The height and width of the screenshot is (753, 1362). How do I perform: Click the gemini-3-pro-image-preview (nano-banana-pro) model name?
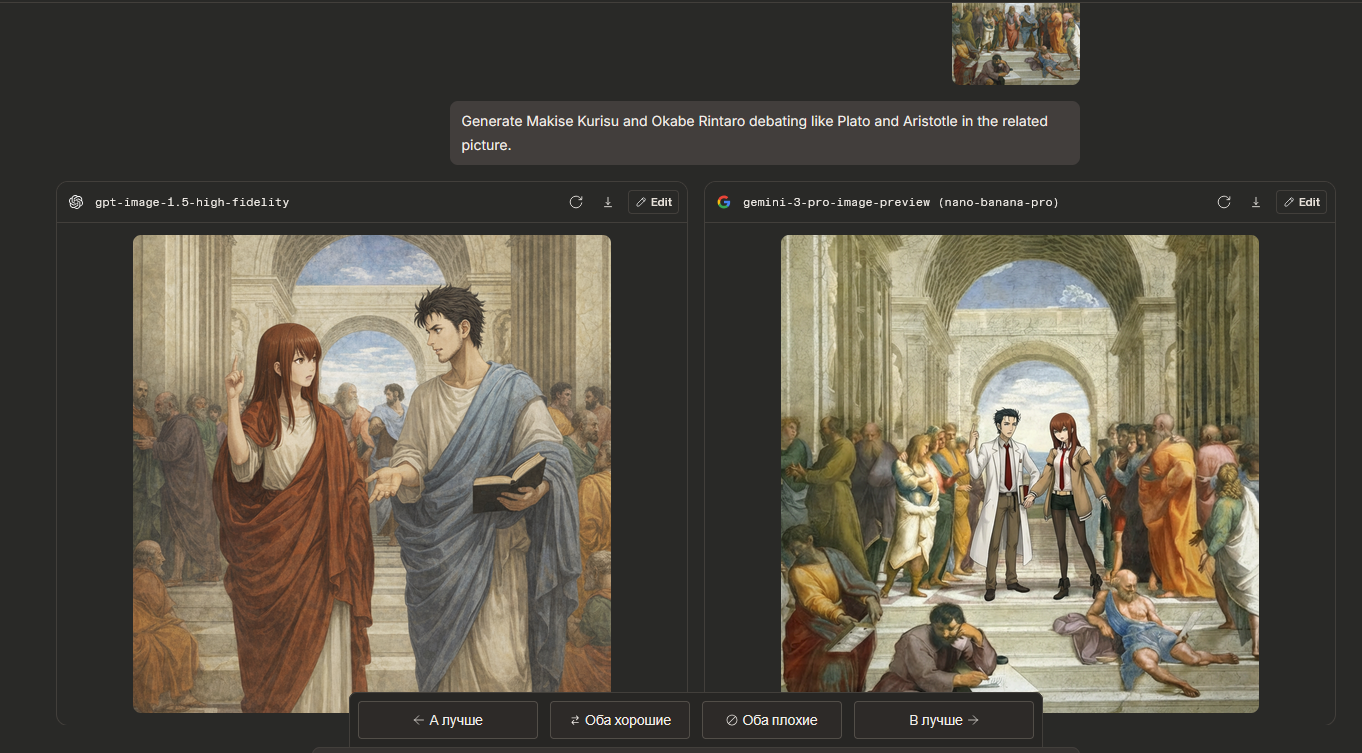point(901,202)
